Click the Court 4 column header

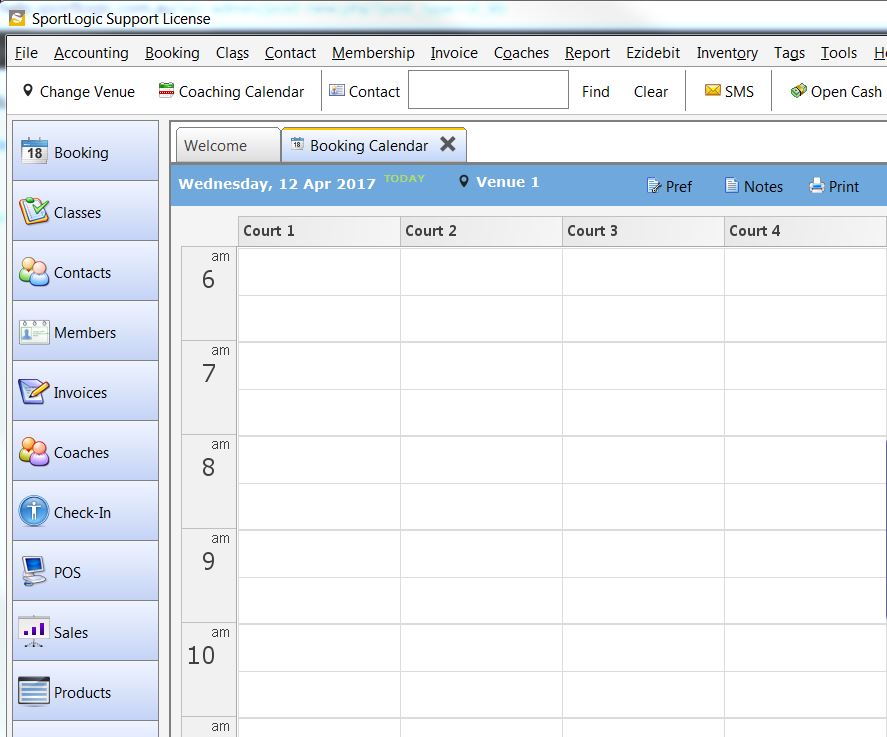point(805,231)
